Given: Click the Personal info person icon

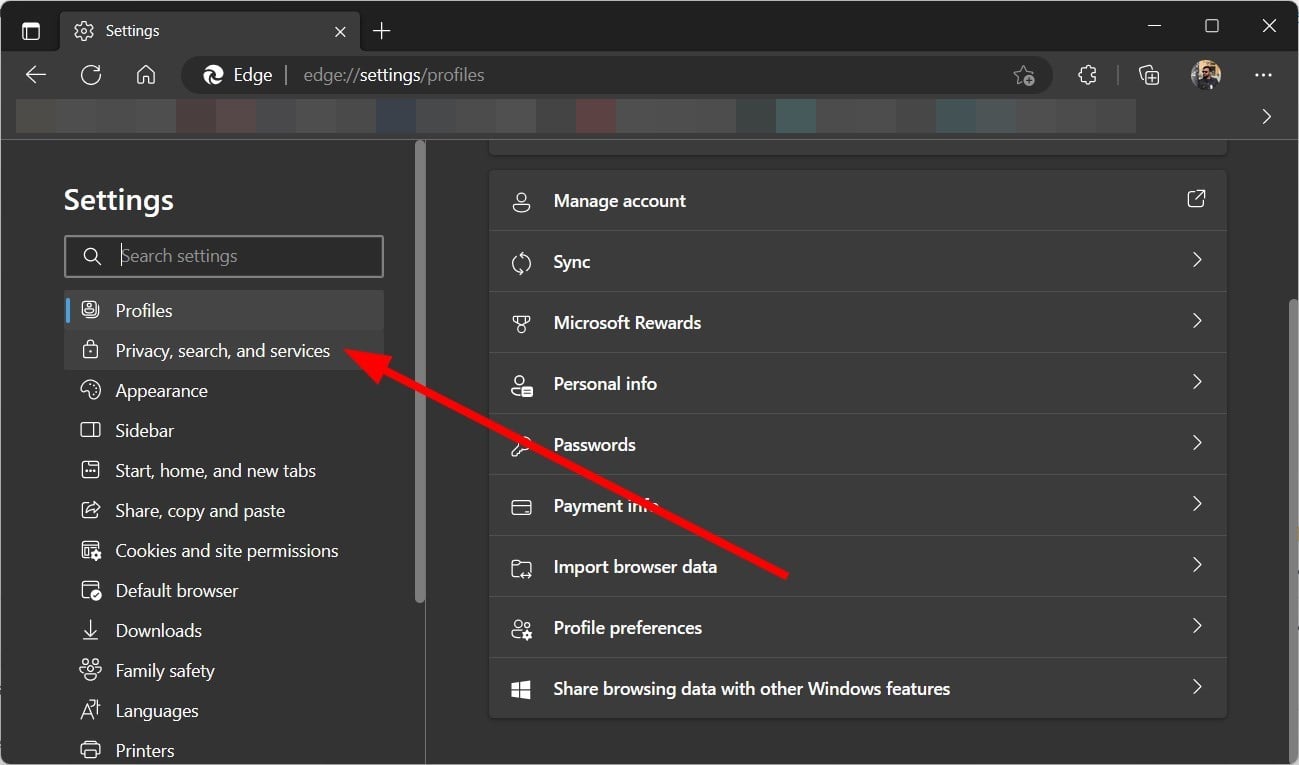Looking at the screenshot, I should (521, 385).
